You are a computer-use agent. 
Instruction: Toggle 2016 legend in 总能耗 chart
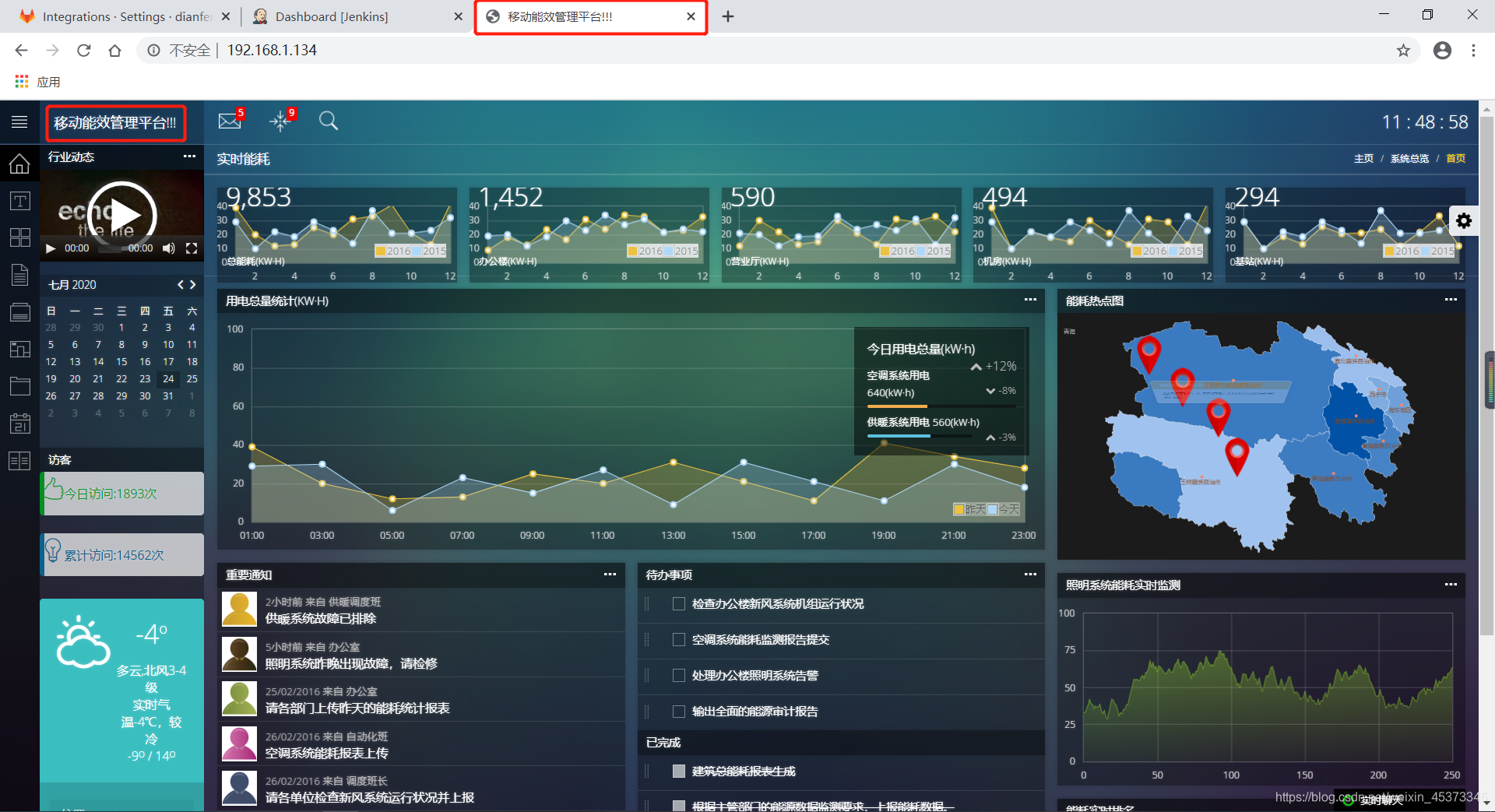click(392, 251)
